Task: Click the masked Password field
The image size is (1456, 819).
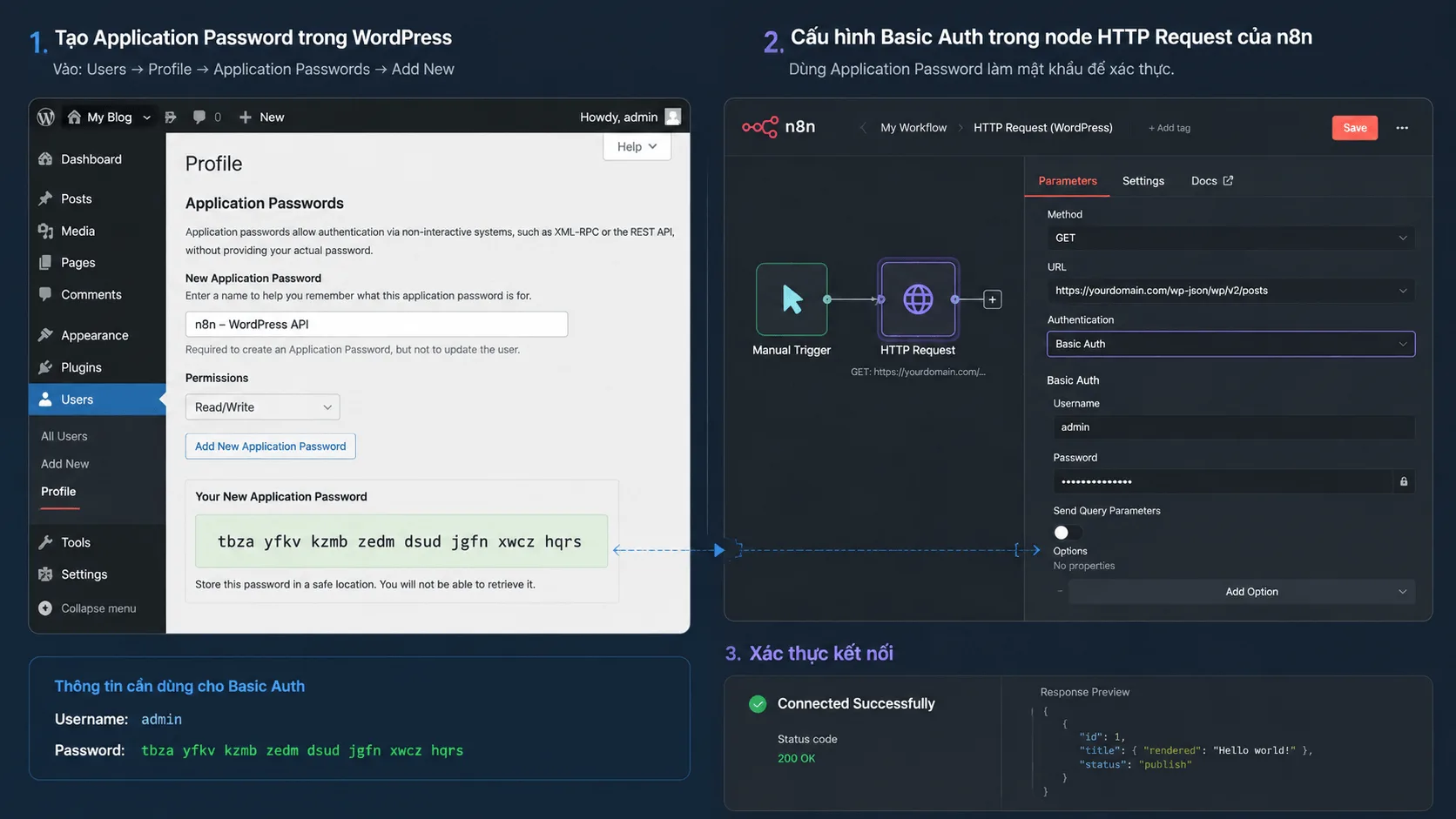Action: [1223, 481]
